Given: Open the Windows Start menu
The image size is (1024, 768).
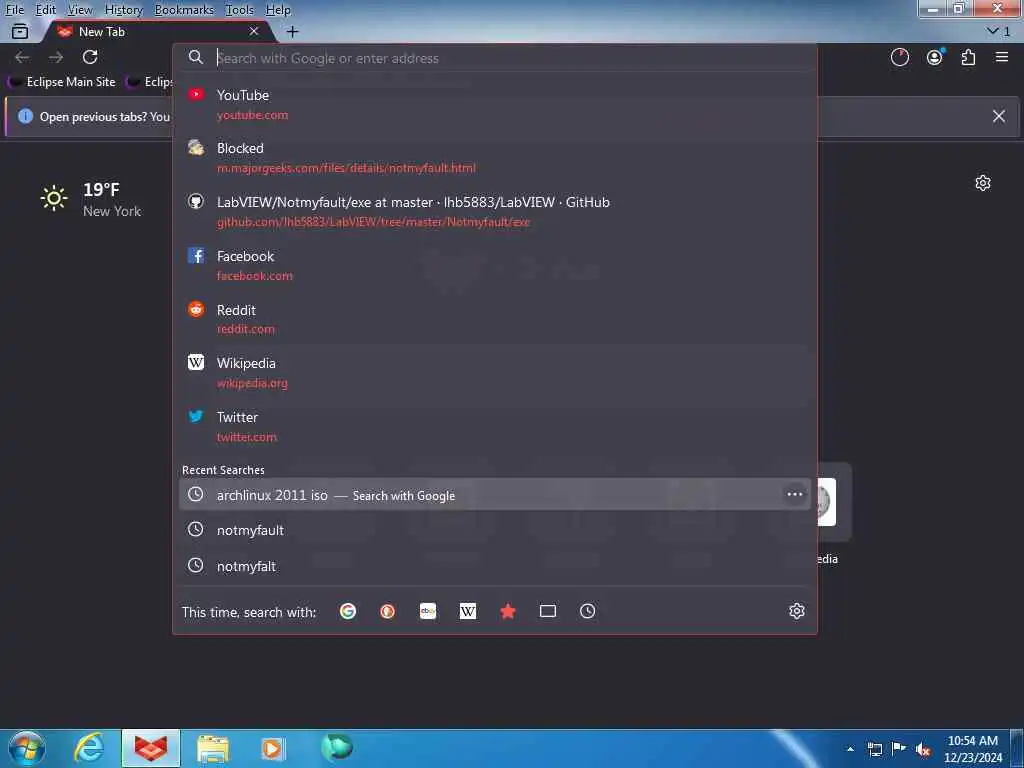Looking at the screenshot, I should tap(27, 748).
